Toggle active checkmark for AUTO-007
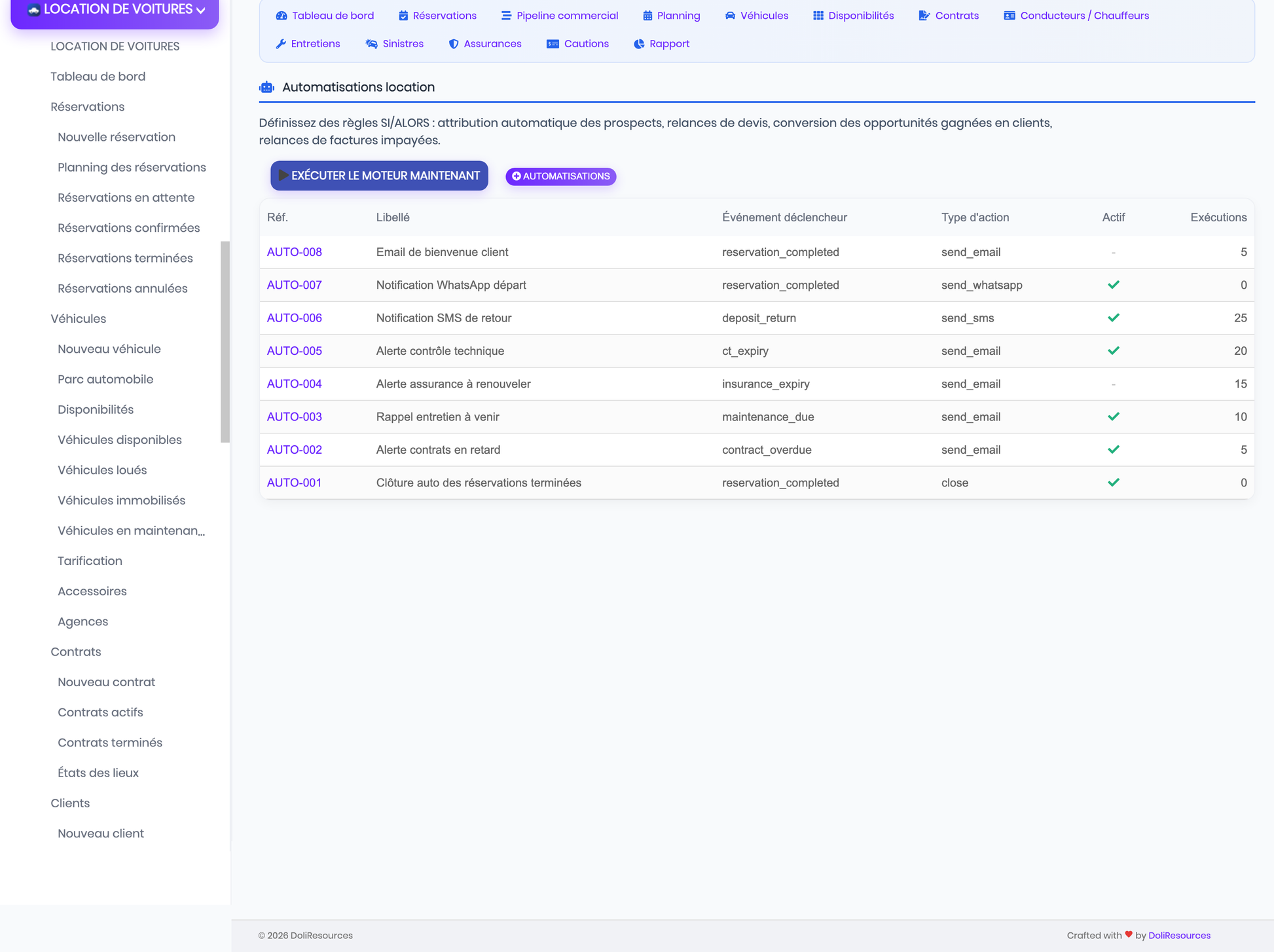Image resolution: width=1274 pixels, height=952 pixels. 1114,285
